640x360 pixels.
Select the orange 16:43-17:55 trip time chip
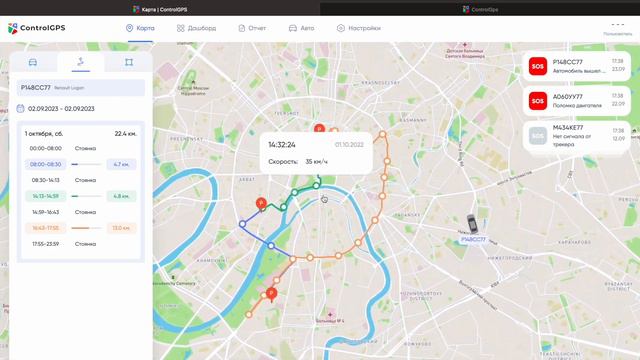pyautogui.click(x=45, y=228)
